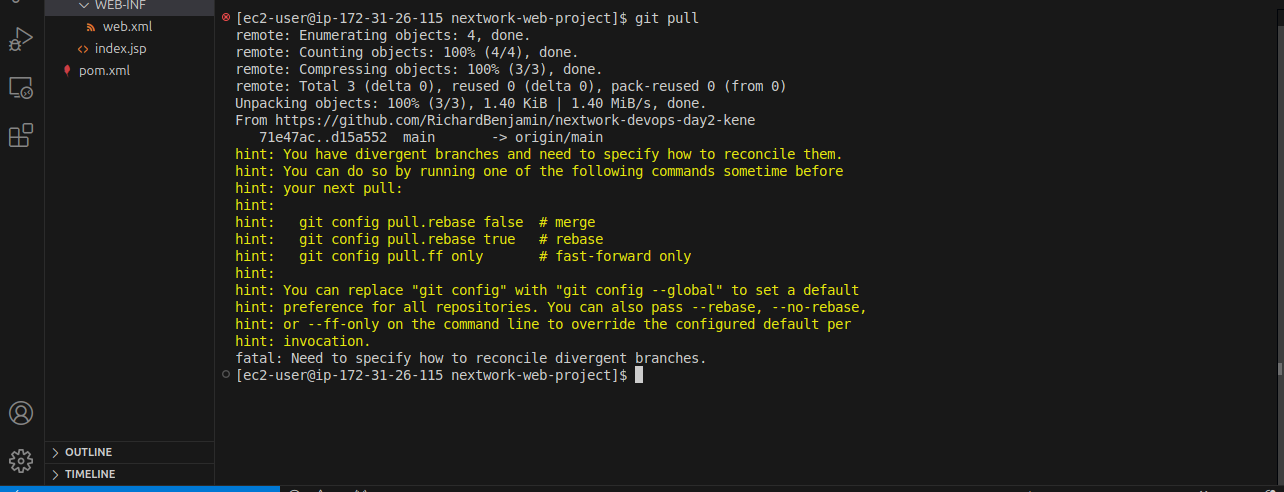Open the Manage gear menu
This screenshot has height=492, width=1284.
coord(21,461)
